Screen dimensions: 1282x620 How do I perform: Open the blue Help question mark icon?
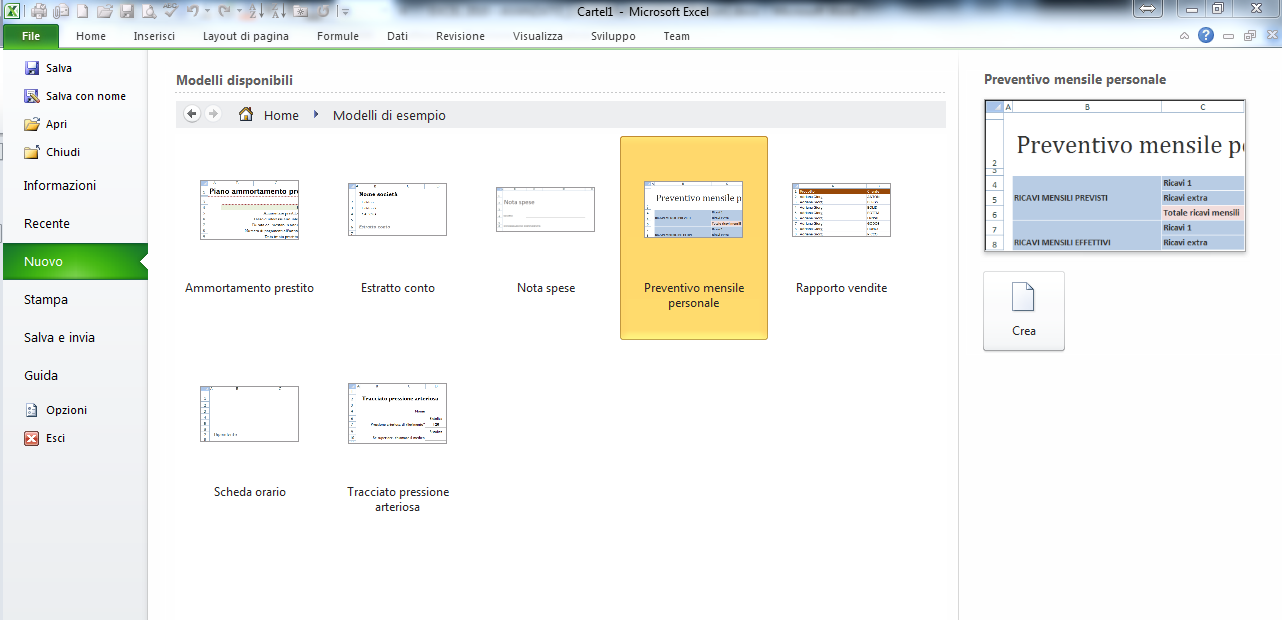coord(1206,35)
